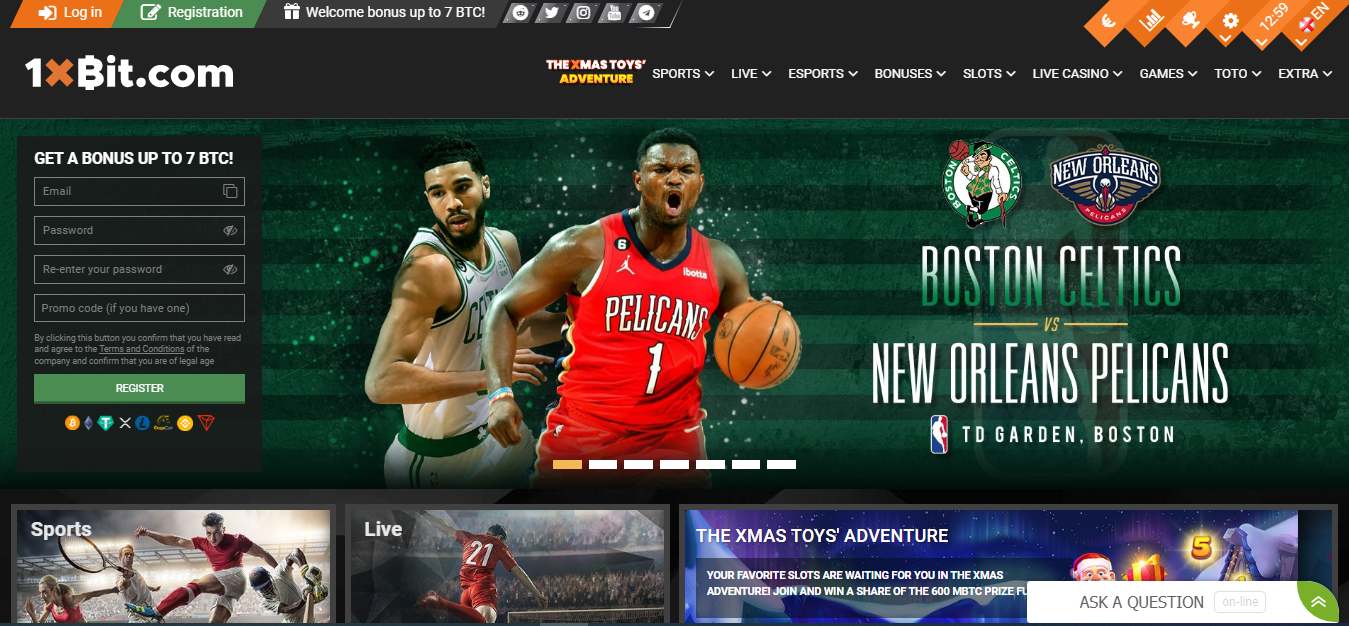Click the Telegram icon in top bar
The height and width of the screenshot is (626, 1349).
(647, 13)
